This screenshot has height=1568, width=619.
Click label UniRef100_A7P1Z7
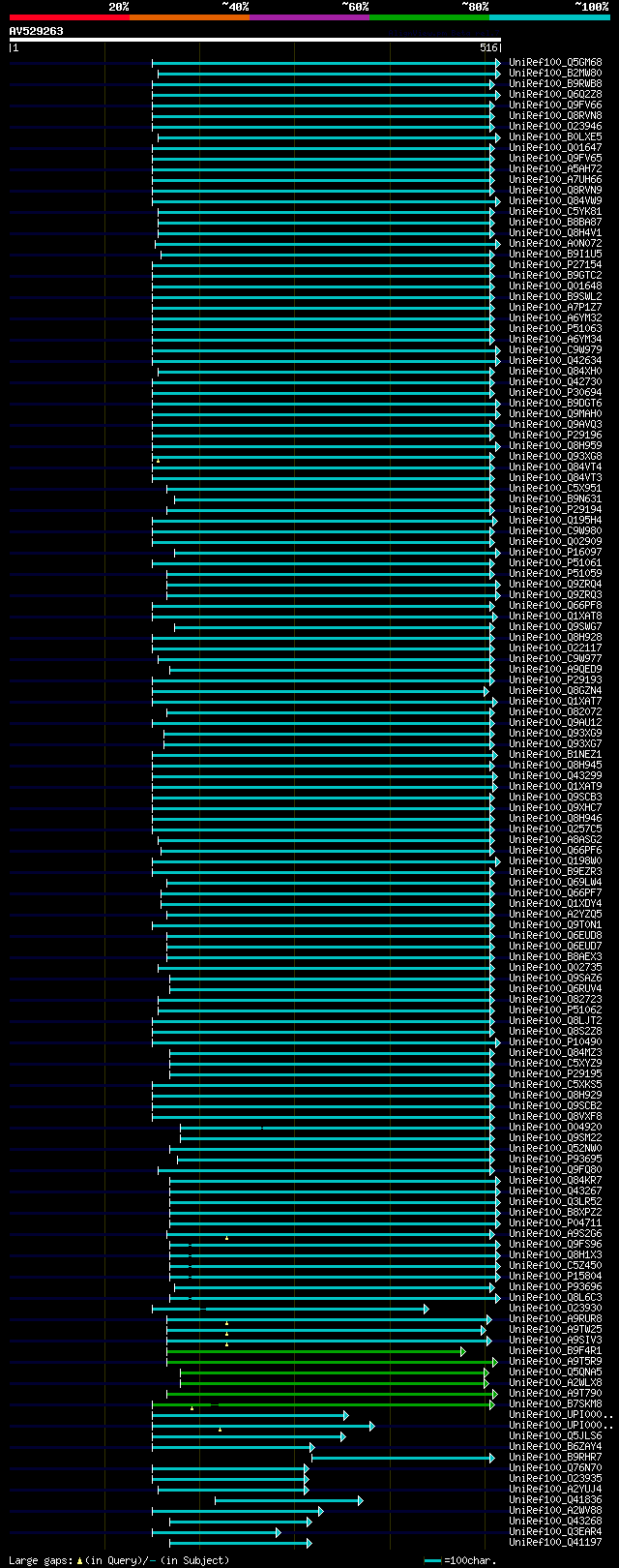tap(555, 308)
